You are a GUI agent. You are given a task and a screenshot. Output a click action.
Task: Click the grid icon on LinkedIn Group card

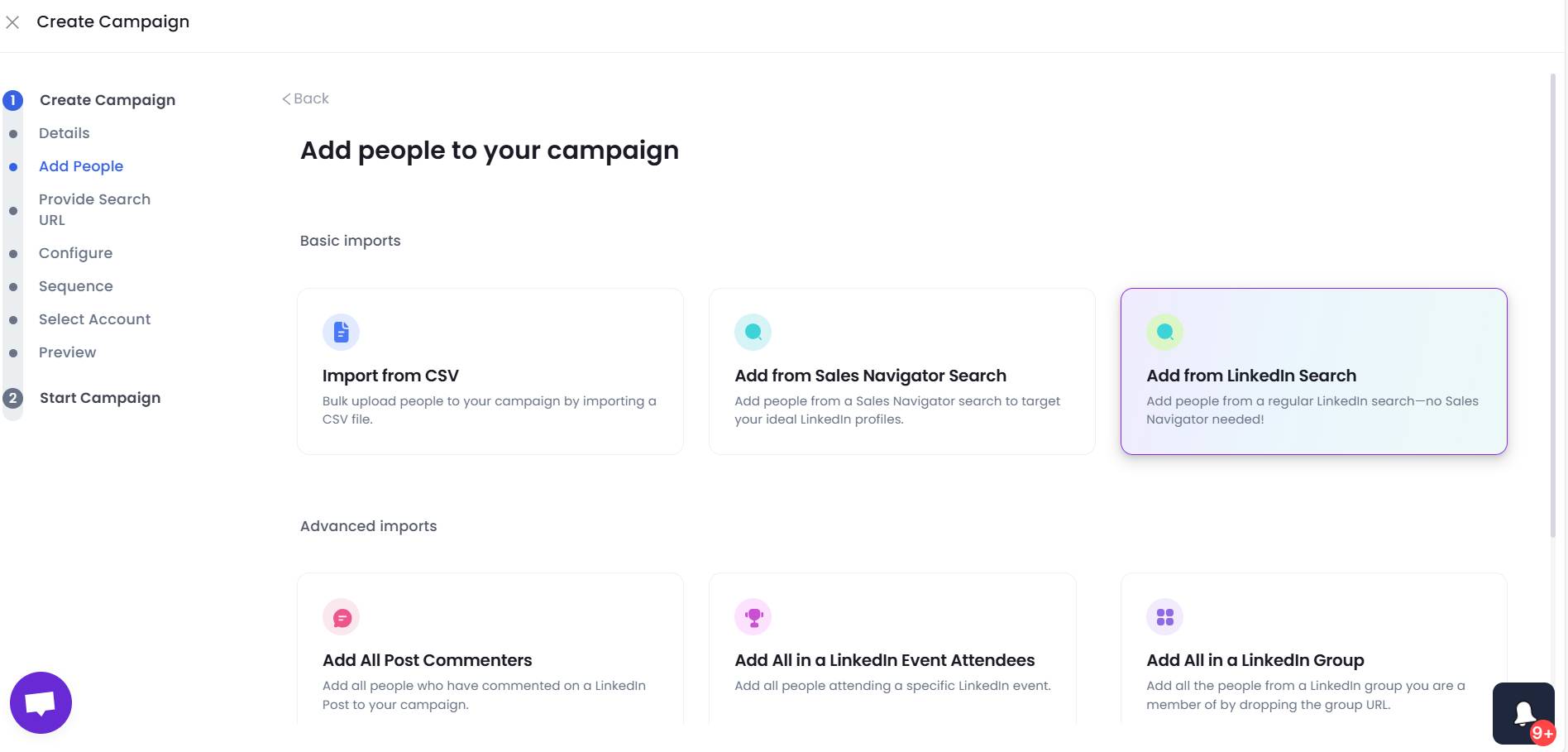click(x=1164, y=616)
